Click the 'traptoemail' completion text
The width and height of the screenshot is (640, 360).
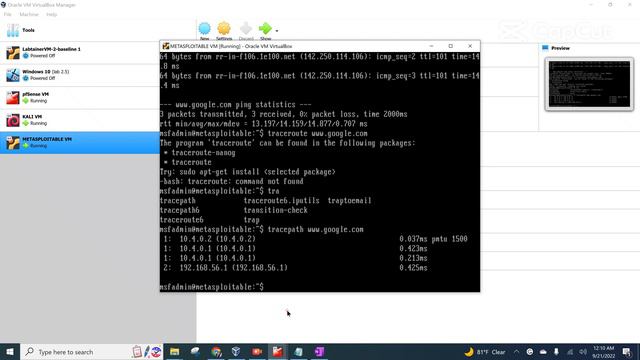click(349, 200)
